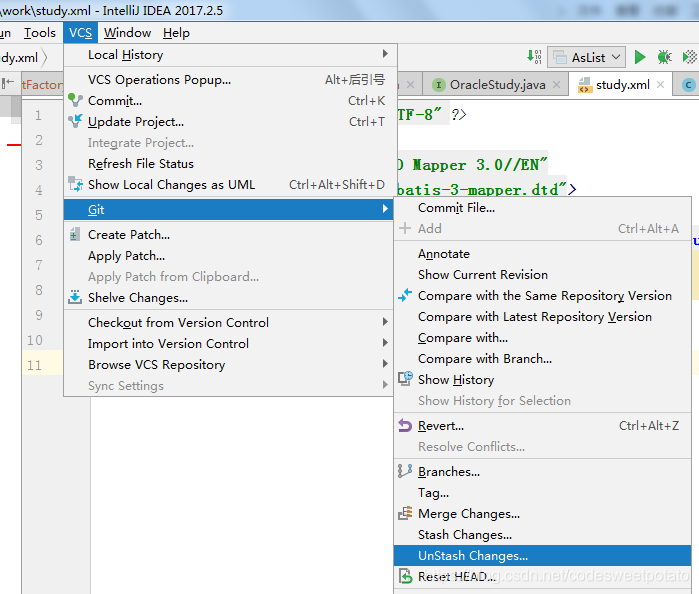699x594 pixels.
Task: Click the Commit checkmark icon
Action: point(75,100)
